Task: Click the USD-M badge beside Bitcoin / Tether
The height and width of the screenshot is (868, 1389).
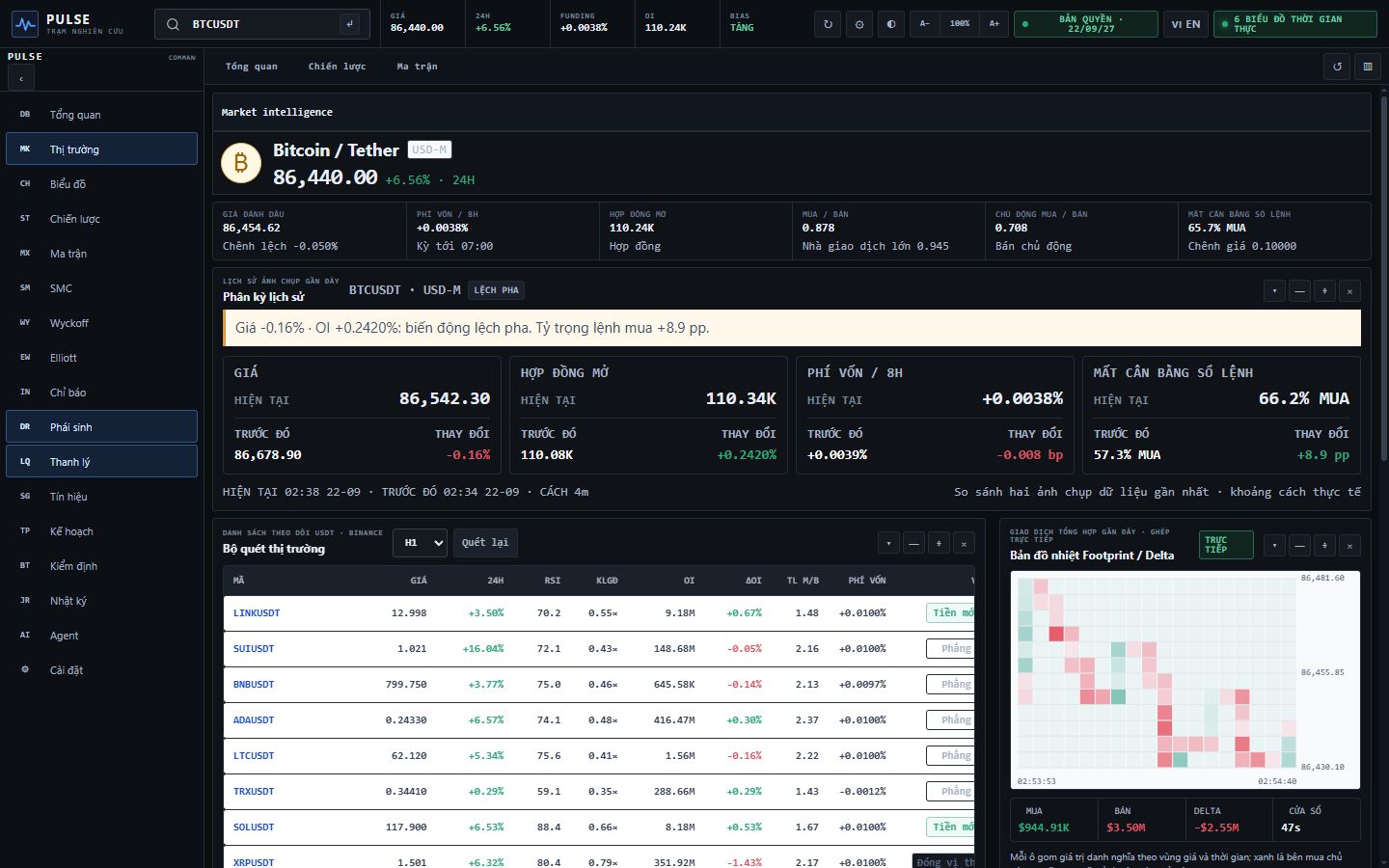Action: click(x=429, y=149)
